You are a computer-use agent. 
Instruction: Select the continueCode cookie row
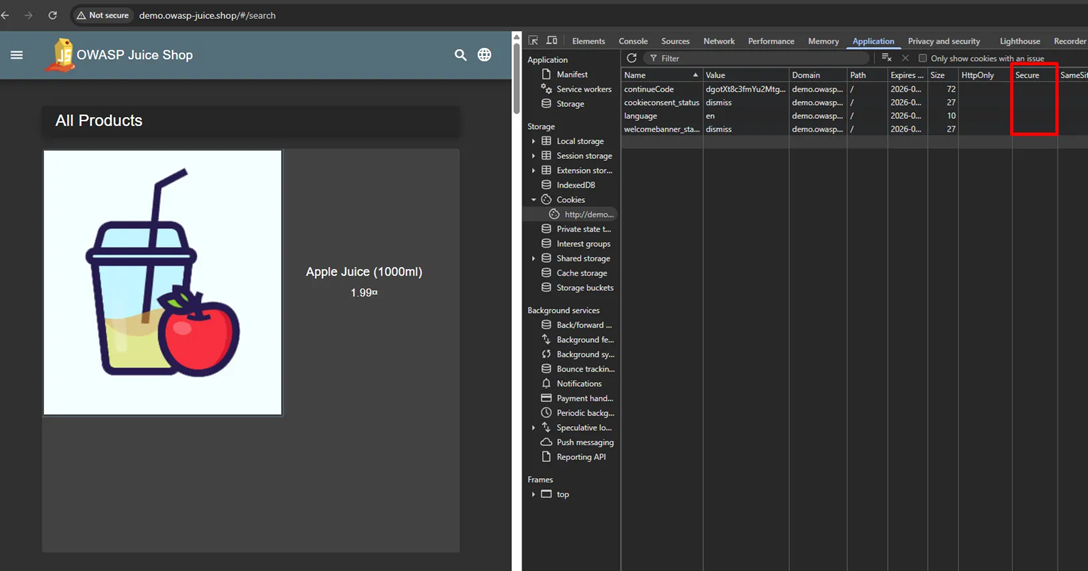(x=854, y=89)
